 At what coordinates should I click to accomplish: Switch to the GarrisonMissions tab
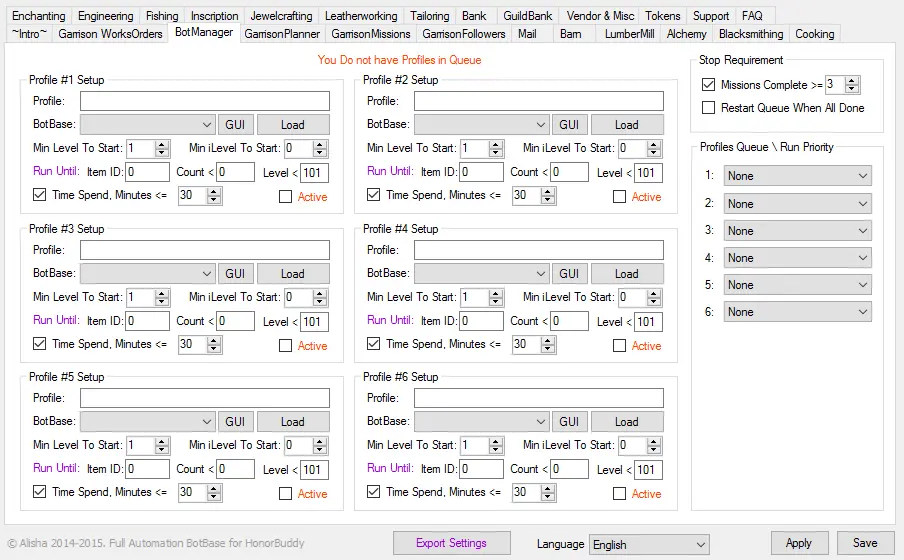click(371, 34)
